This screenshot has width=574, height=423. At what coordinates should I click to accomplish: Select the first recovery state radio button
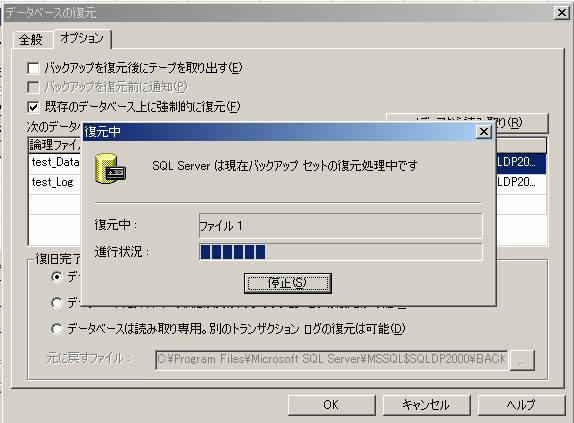coord(57,277)
